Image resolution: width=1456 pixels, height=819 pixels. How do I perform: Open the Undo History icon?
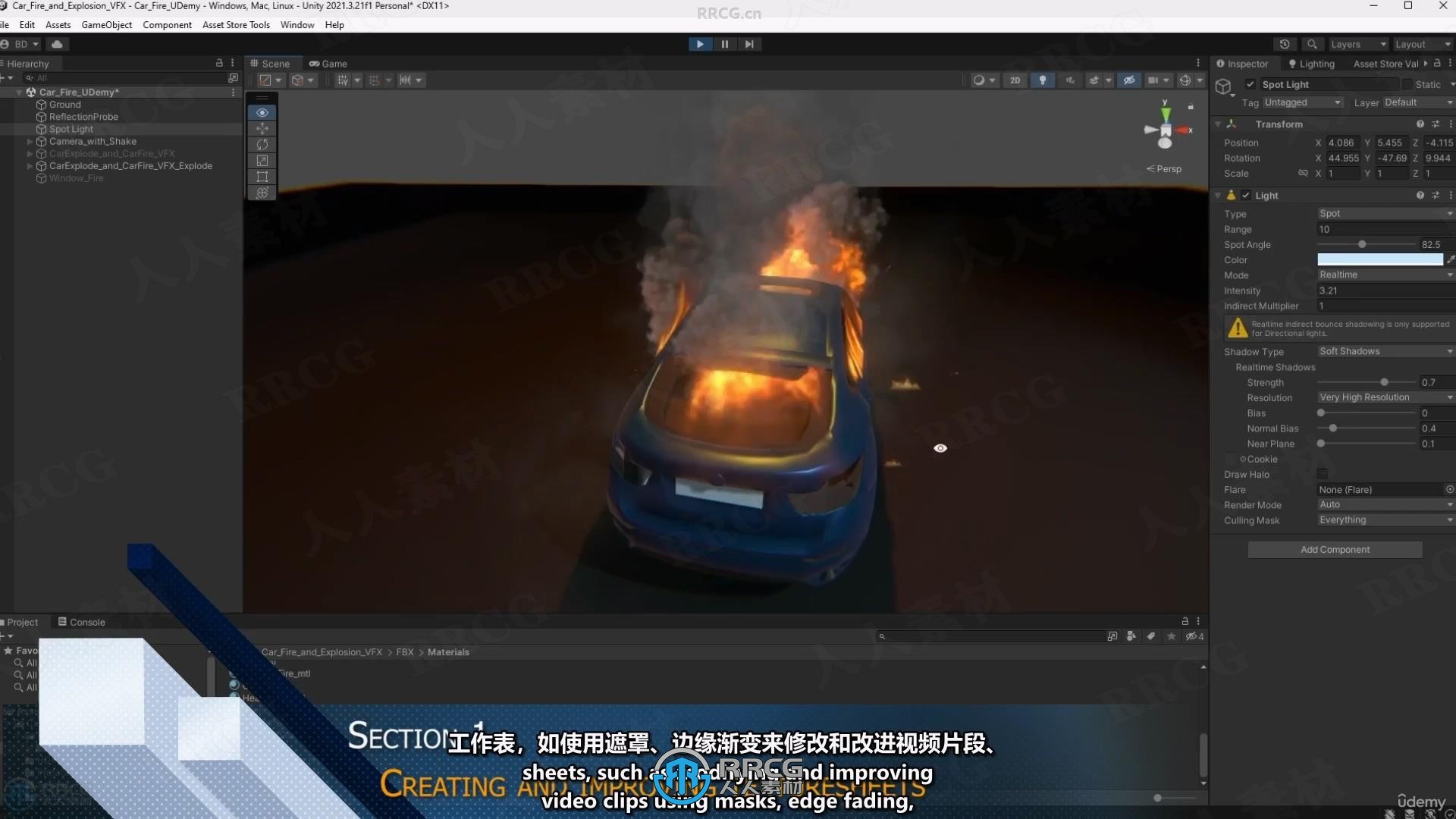coord(1285,44)
